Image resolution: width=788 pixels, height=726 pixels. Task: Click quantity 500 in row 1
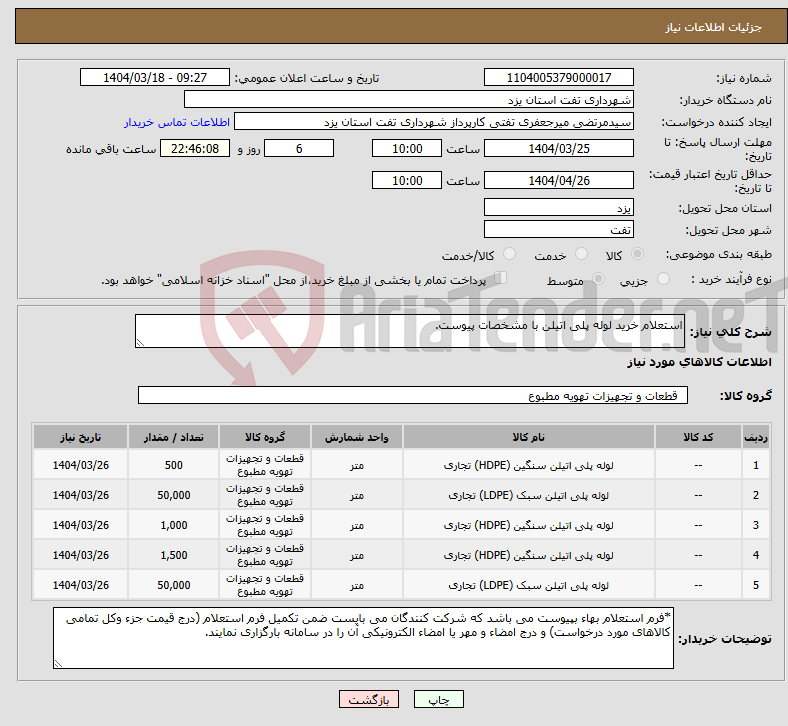coord(174,465)
